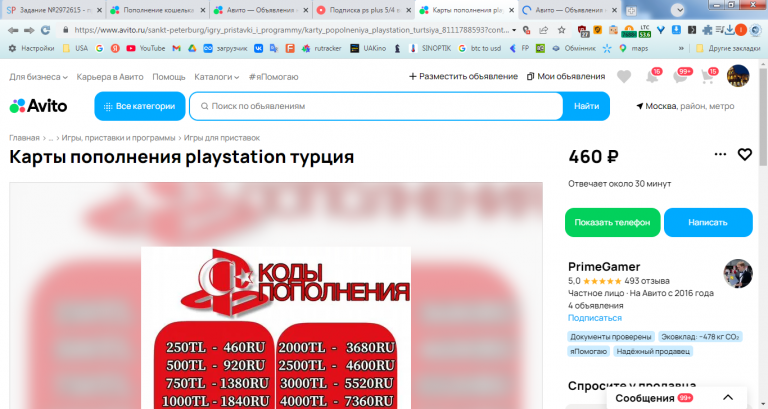This screenshot has width=768, height=409.
Task: Open the maps bookmark
Action: click(x=634, y=48)
